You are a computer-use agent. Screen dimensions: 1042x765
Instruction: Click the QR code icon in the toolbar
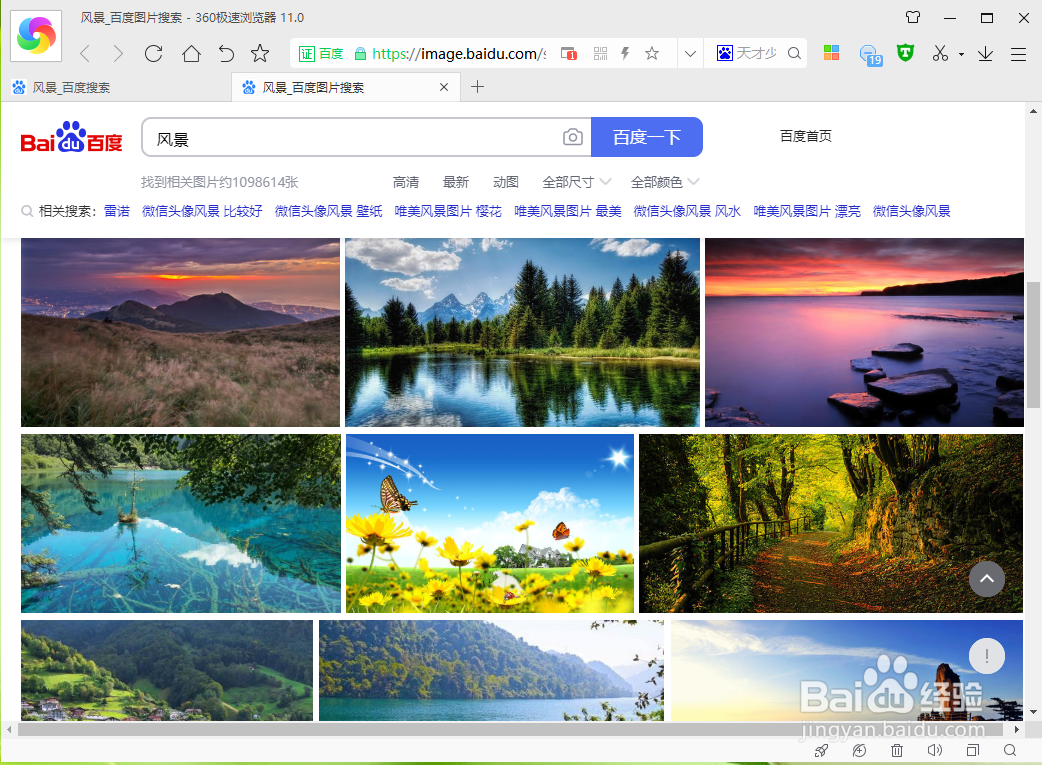click(600, 53)
